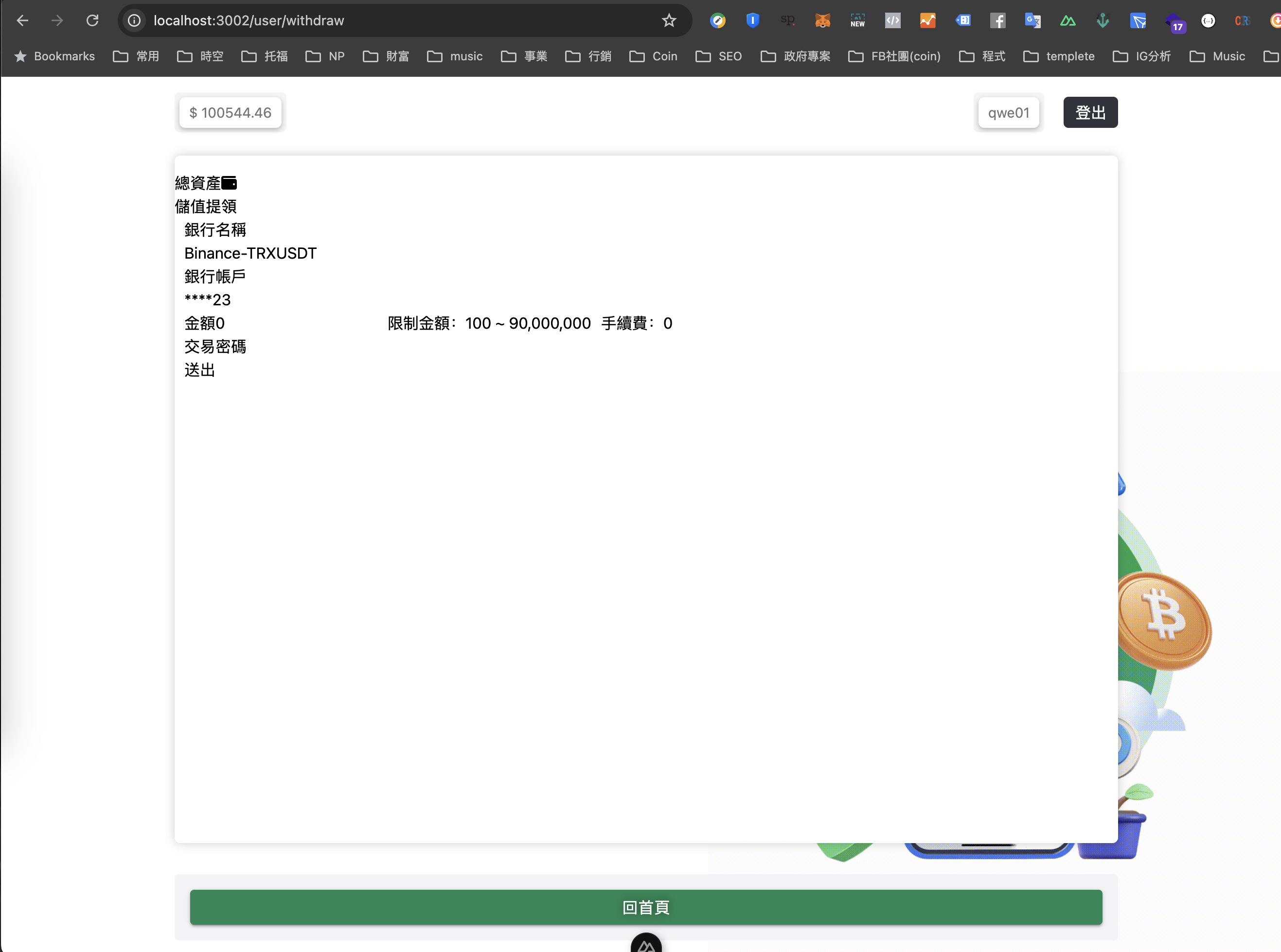This screenshot has height=952, width=1281.
Task: Click the green 回首頁 button
Action: (645, 907)
